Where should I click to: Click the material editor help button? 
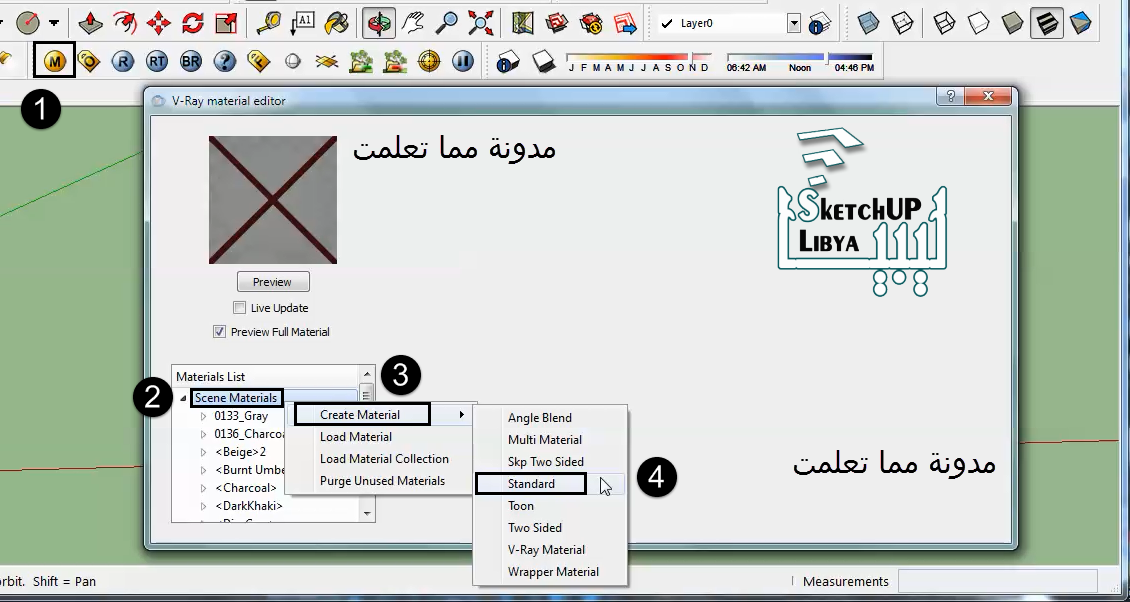(951, 96)
